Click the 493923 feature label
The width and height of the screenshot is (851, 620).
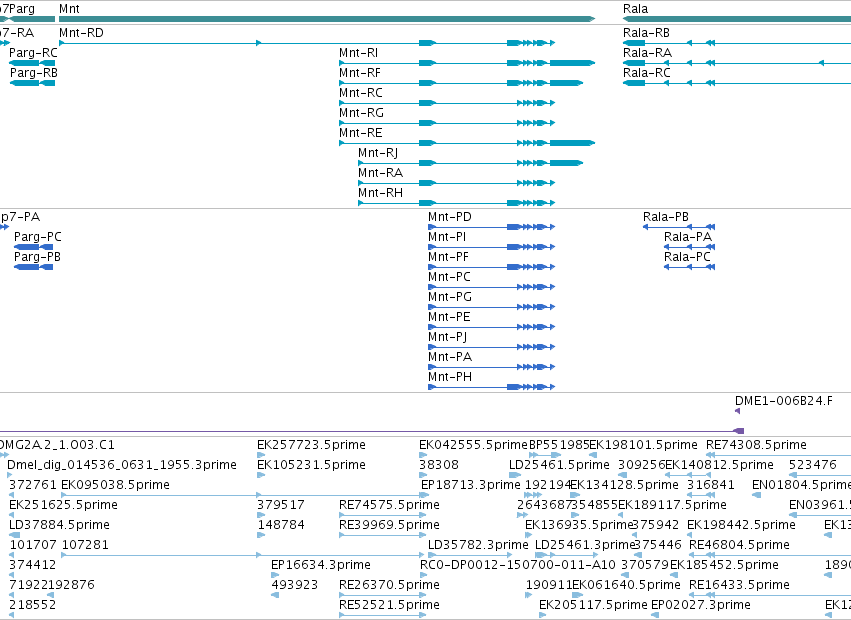tap(295, 585)
